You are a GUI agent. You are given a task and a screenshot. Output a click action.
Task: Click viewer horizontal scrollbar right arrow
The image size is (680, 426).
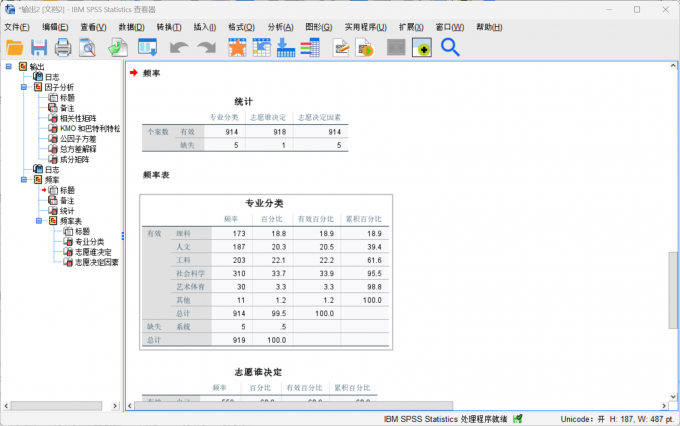pyautogui.click(x=664, y=406)
